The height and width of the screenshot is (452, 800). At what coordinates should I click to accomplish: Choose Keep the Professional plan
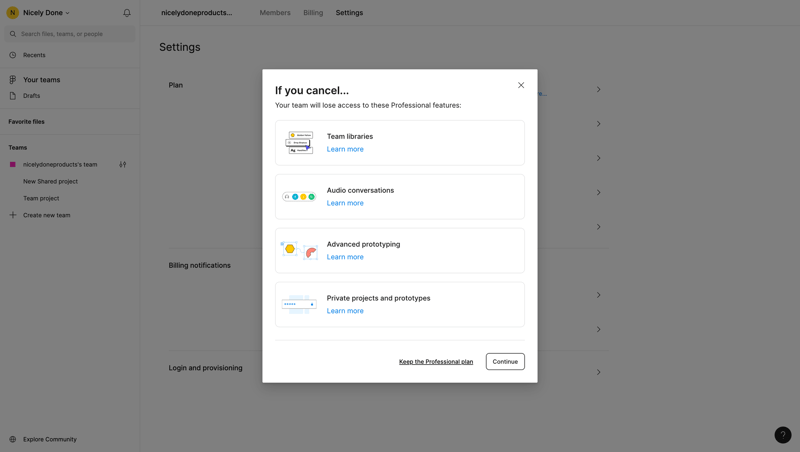436,362
